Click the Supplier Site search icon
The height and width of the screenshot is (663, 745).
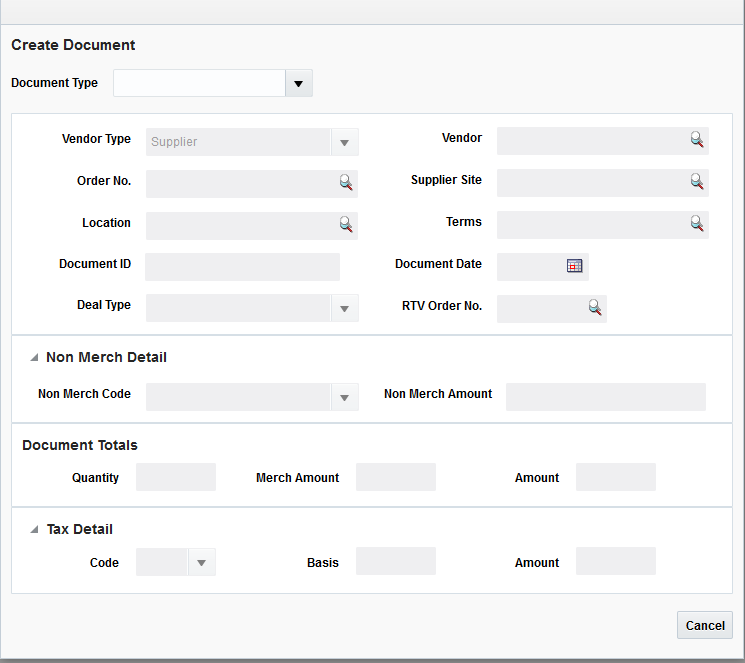[x=697, y=182]
